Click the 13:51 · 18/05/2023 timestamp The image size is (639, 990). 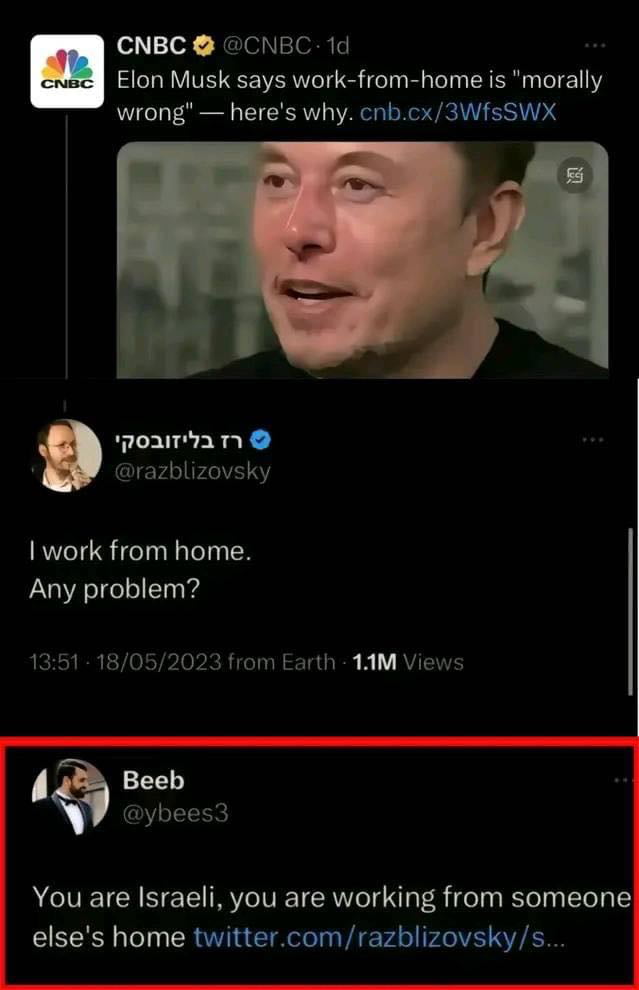tap(125, 662)
